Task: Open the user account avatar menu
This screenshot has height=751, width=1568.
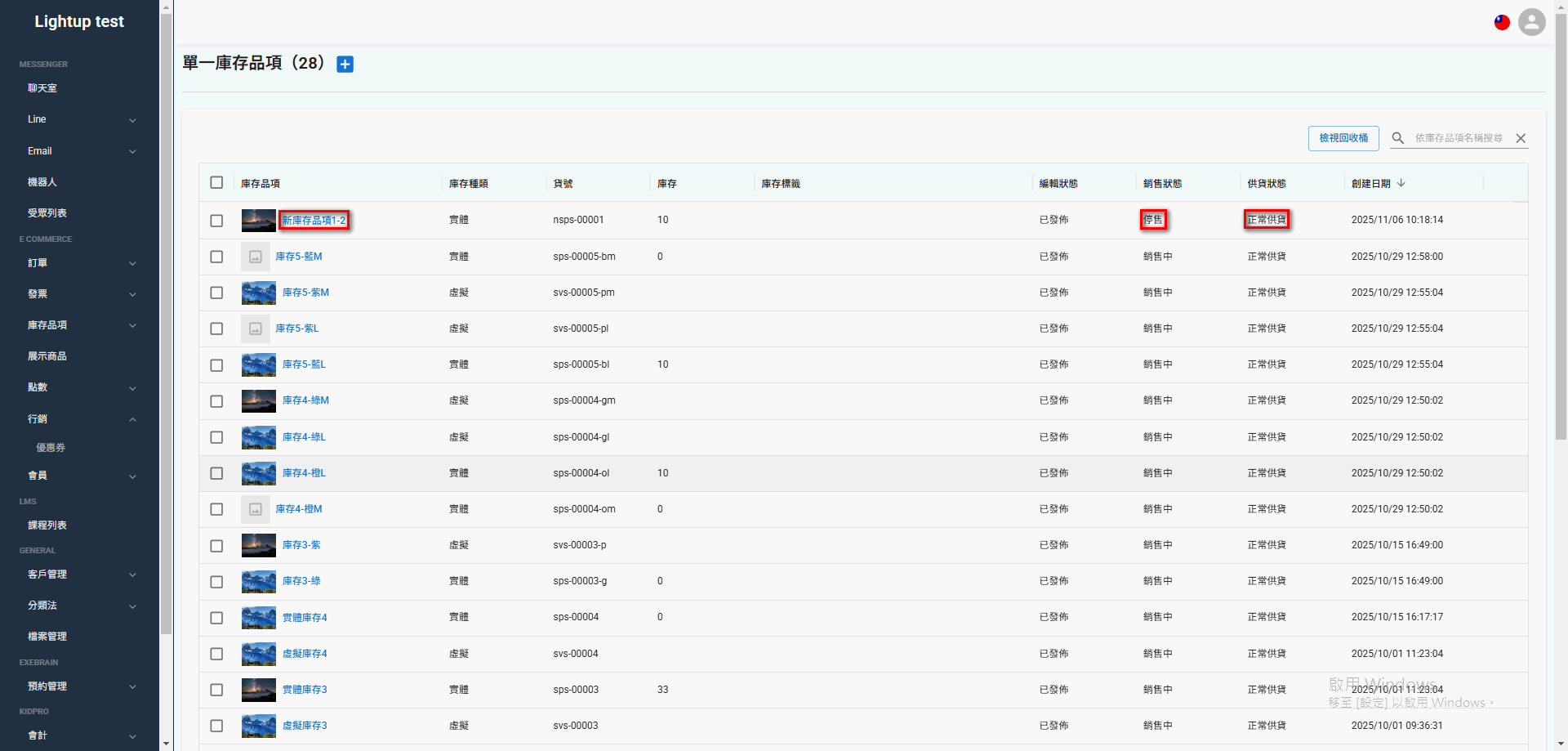Action: pyautogui.click(x=1532, y=22)
